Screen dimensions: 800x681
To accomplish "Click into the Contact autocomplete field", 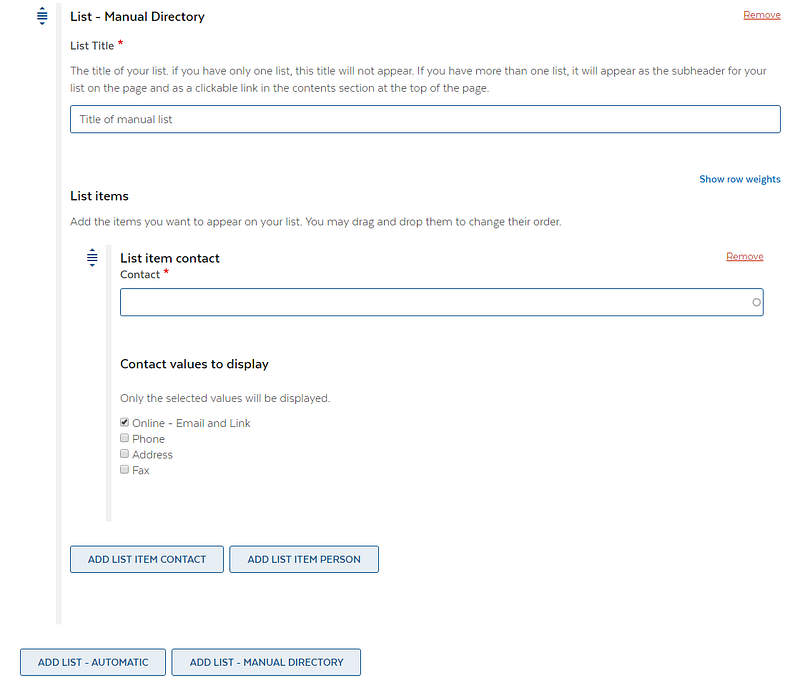I will pos(430,302).
